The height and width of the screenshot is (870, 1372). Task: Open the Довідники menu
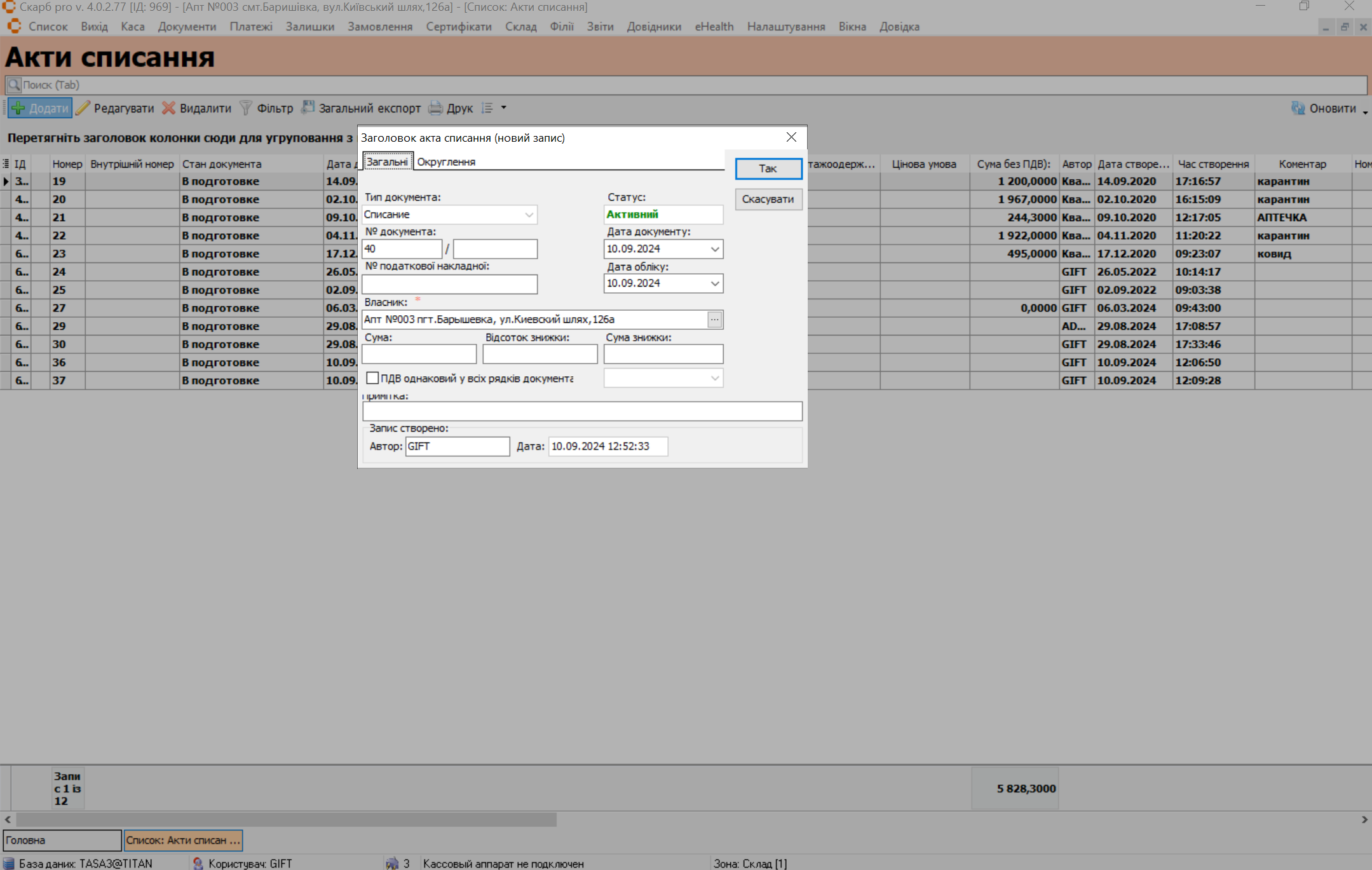coord(653,27)
